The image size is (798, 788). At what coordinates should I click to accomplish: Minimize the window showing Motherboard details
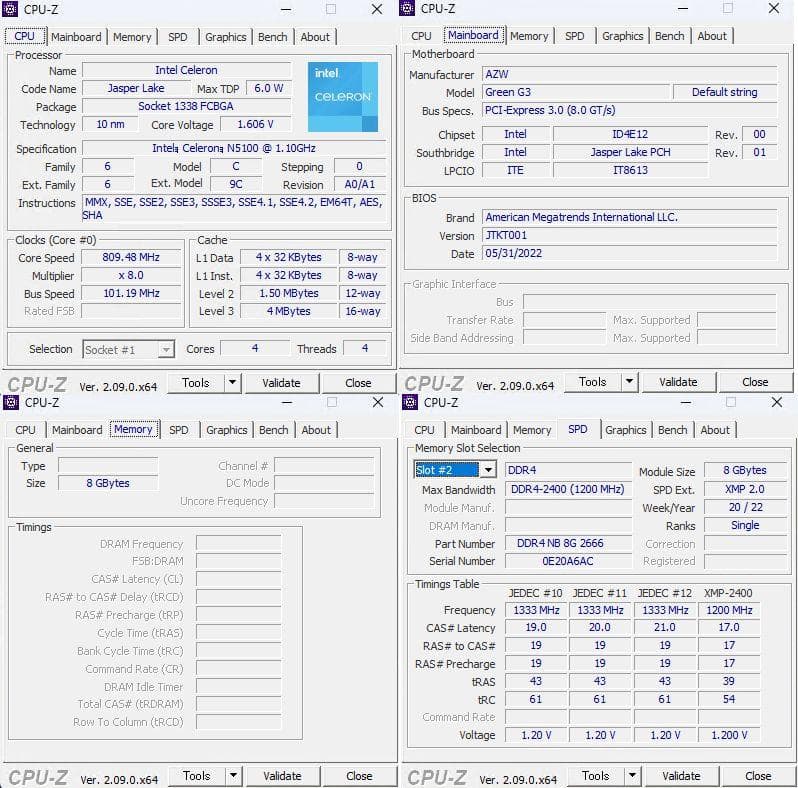[x=682, y=9]
